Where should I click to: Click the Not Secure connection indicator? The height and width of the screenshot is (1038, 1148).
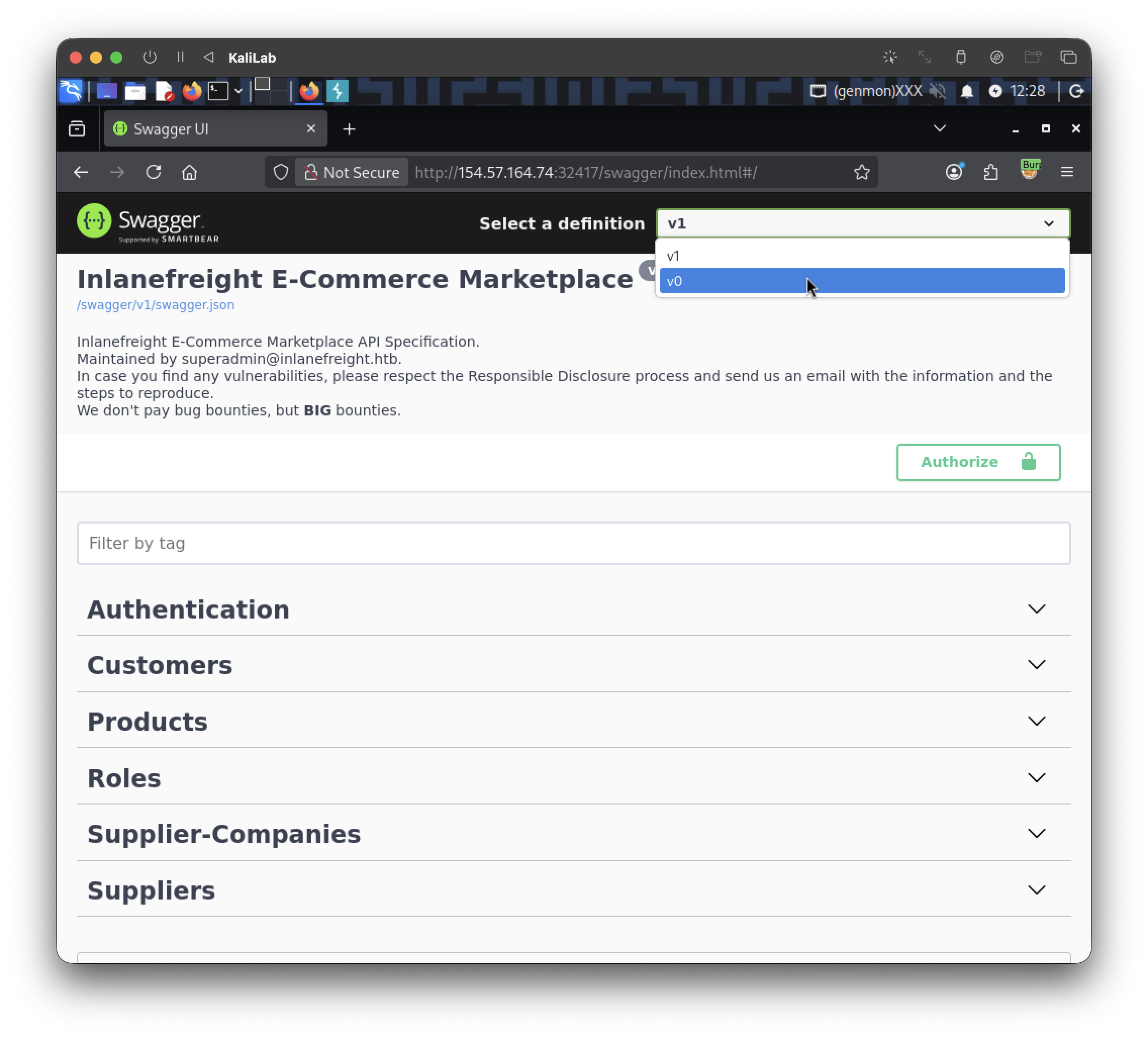pos(351,172)
